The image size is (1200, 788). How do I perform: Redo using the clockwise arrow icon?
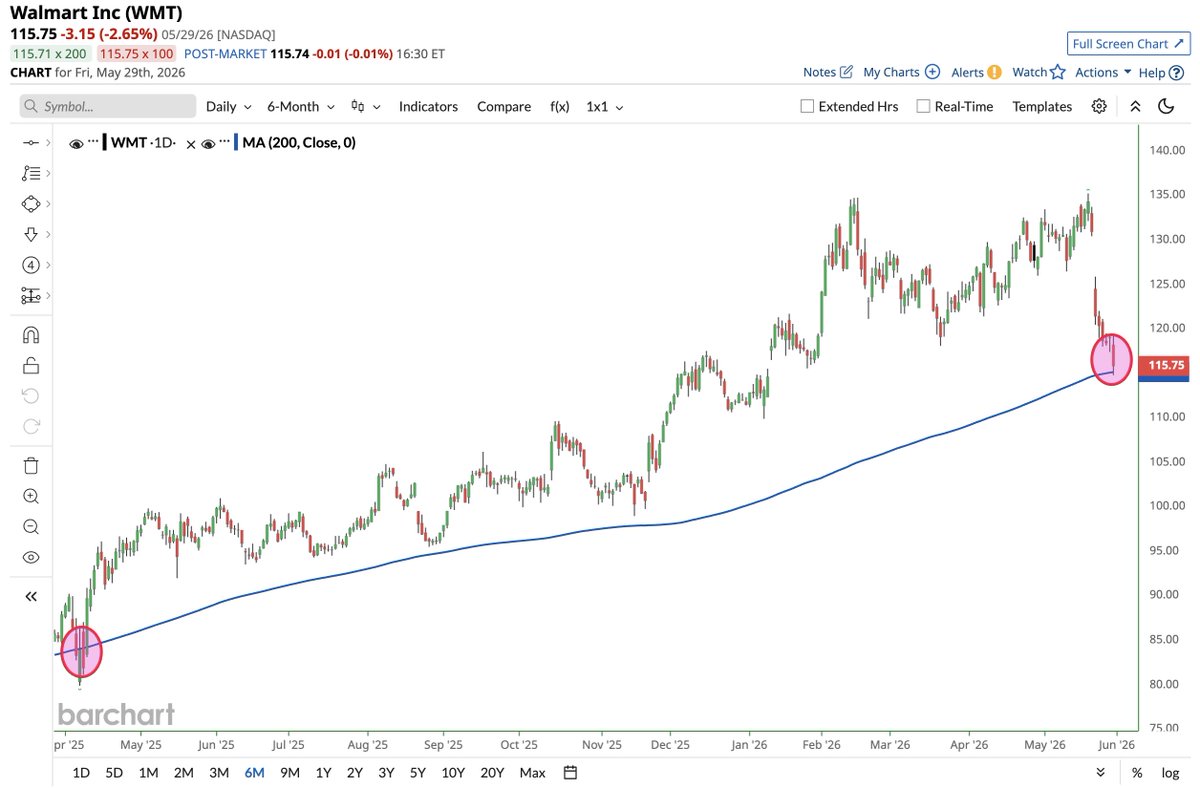click(x=30, y=426)
